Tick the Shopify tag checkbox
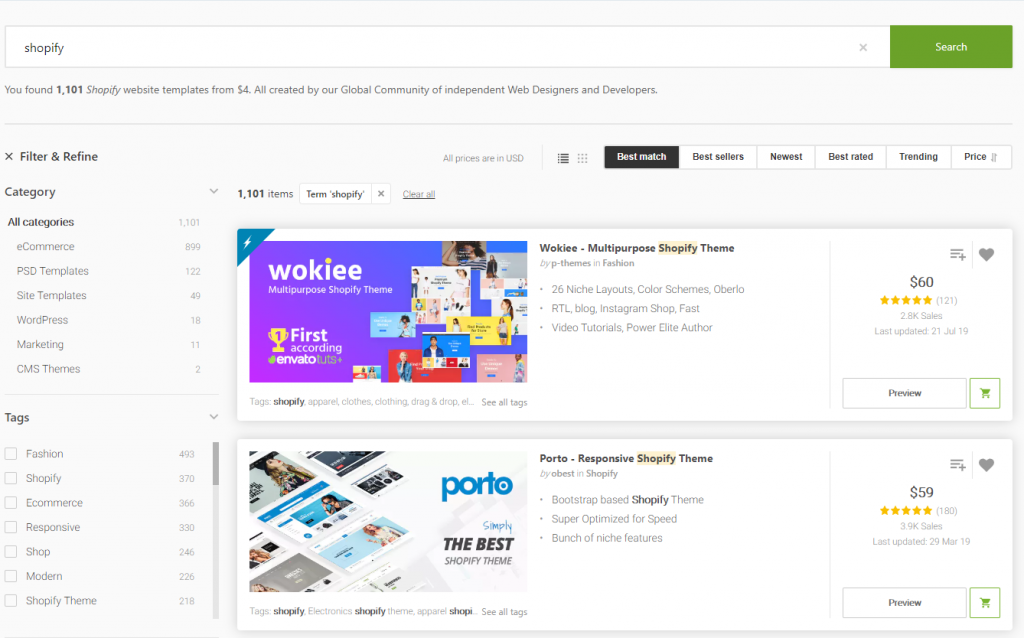This screenshot has width=1024, height=638. [x=11, y=478]
